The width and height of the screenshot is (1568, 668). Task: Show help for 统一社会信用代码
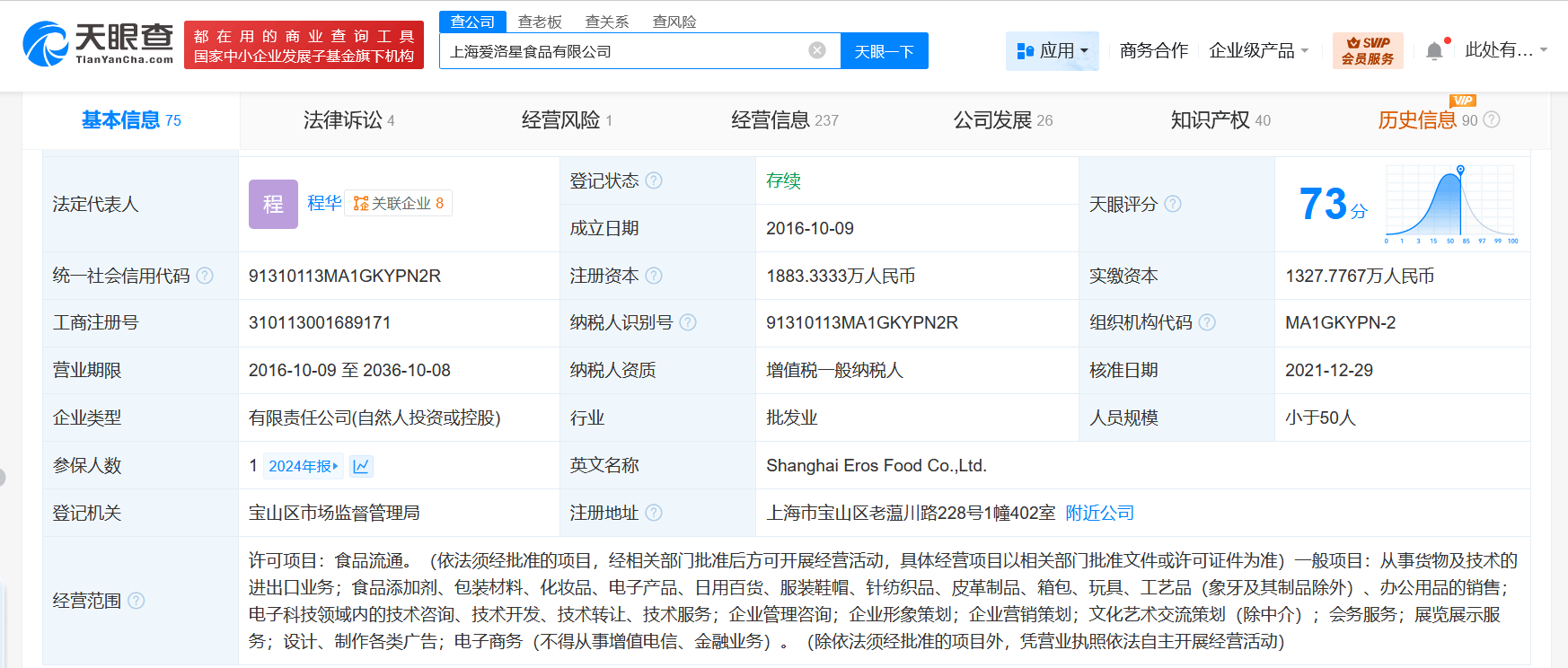pos(205,276)
